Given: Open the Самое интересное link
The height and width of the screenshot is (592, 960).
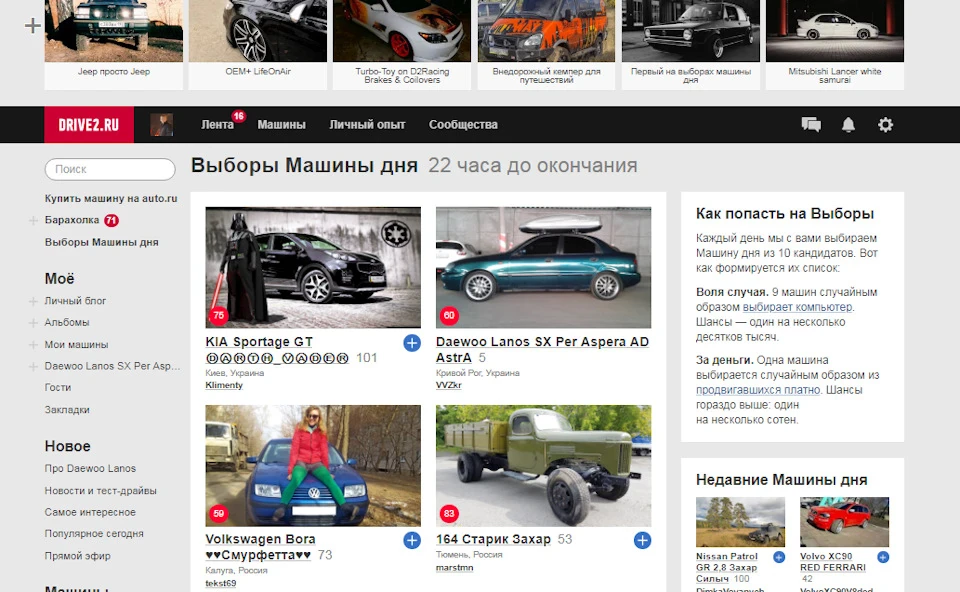Looking at the screenshot, I should tap(90, 512).
